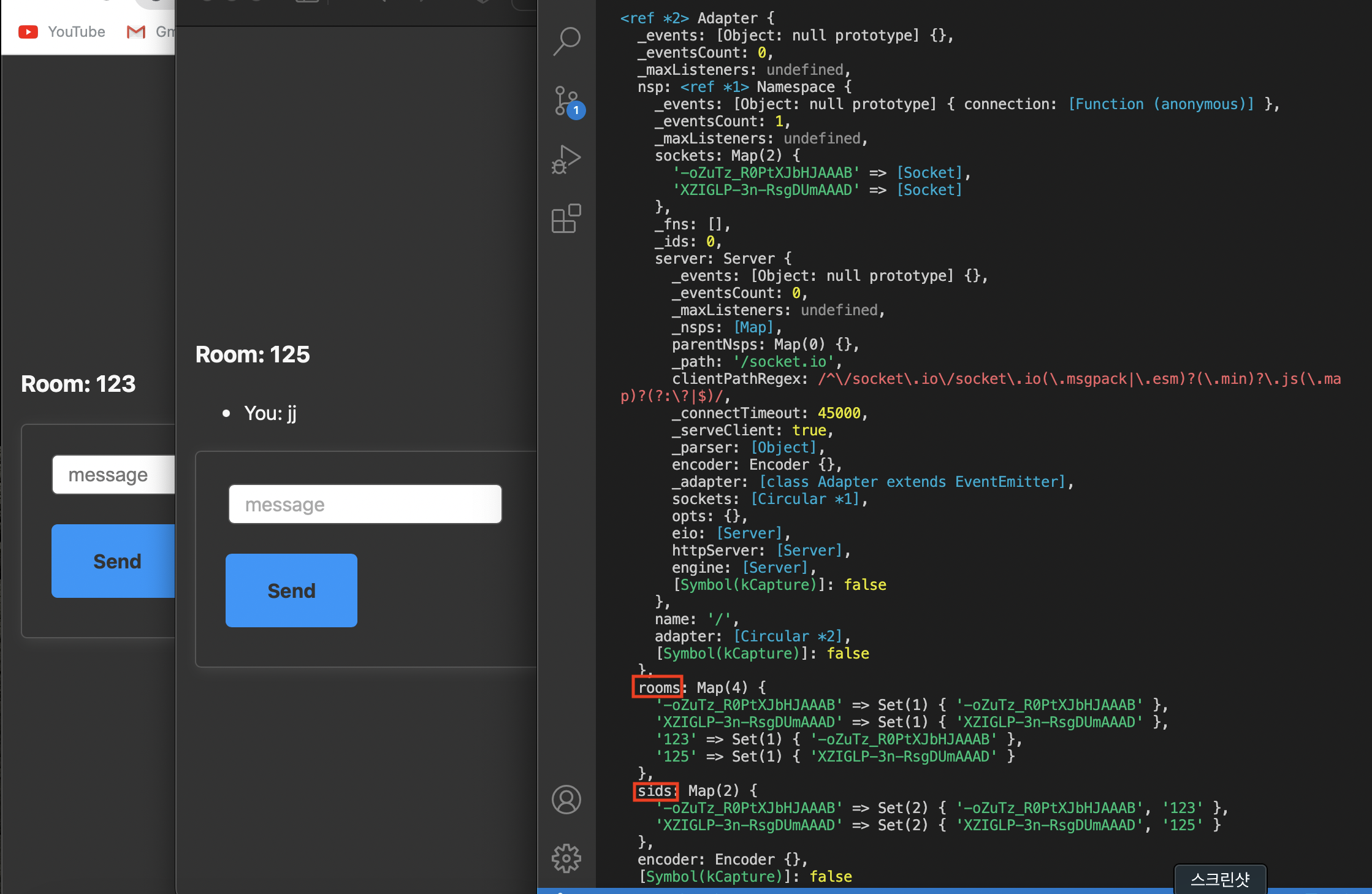Click the '/socket.io' path string in output
Image resolution: width=1372 pixels, height=894 pixels.
point(783,362)
